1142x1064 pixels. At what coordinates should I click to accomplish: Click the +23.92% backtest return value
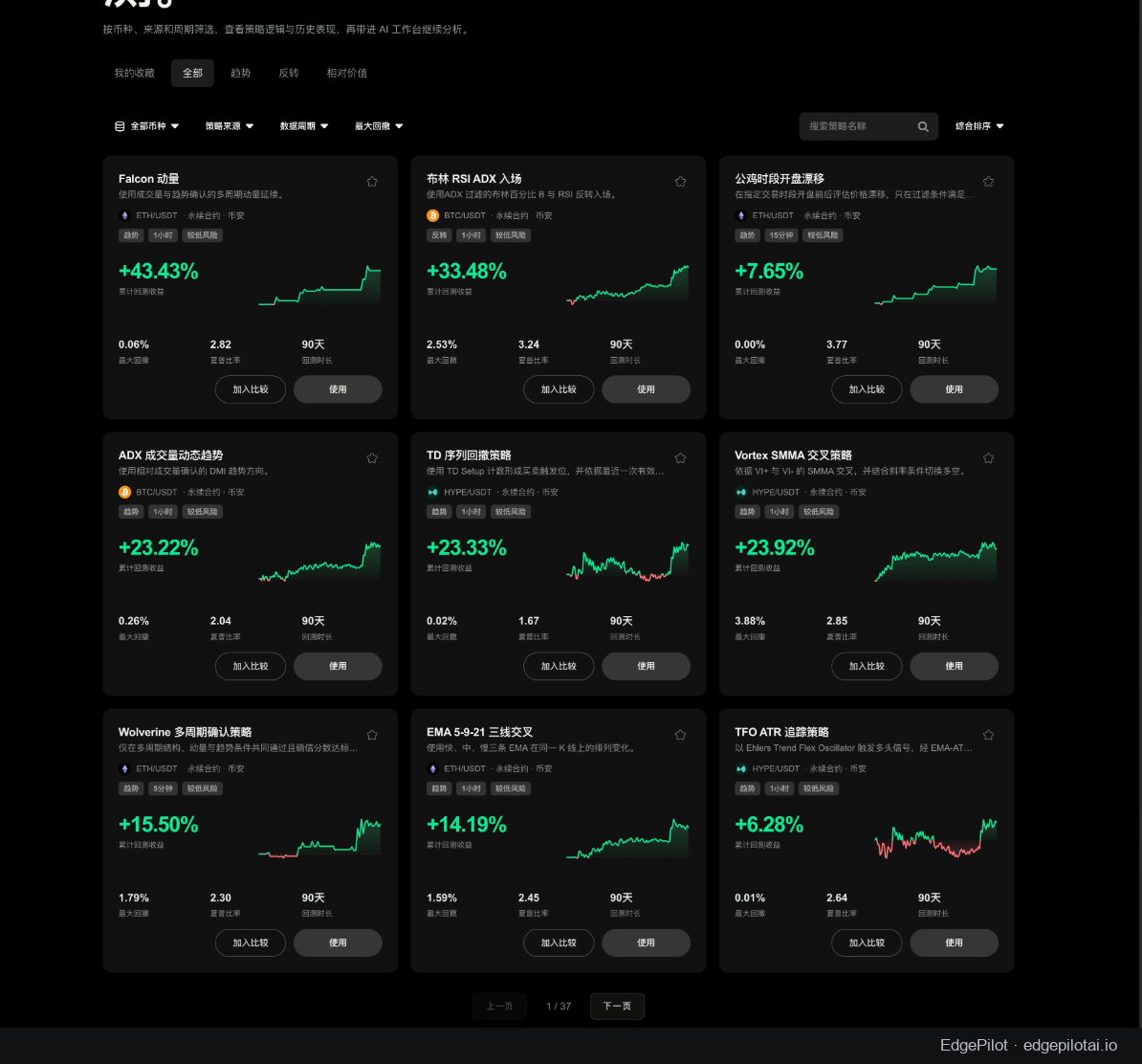point(774,548)
